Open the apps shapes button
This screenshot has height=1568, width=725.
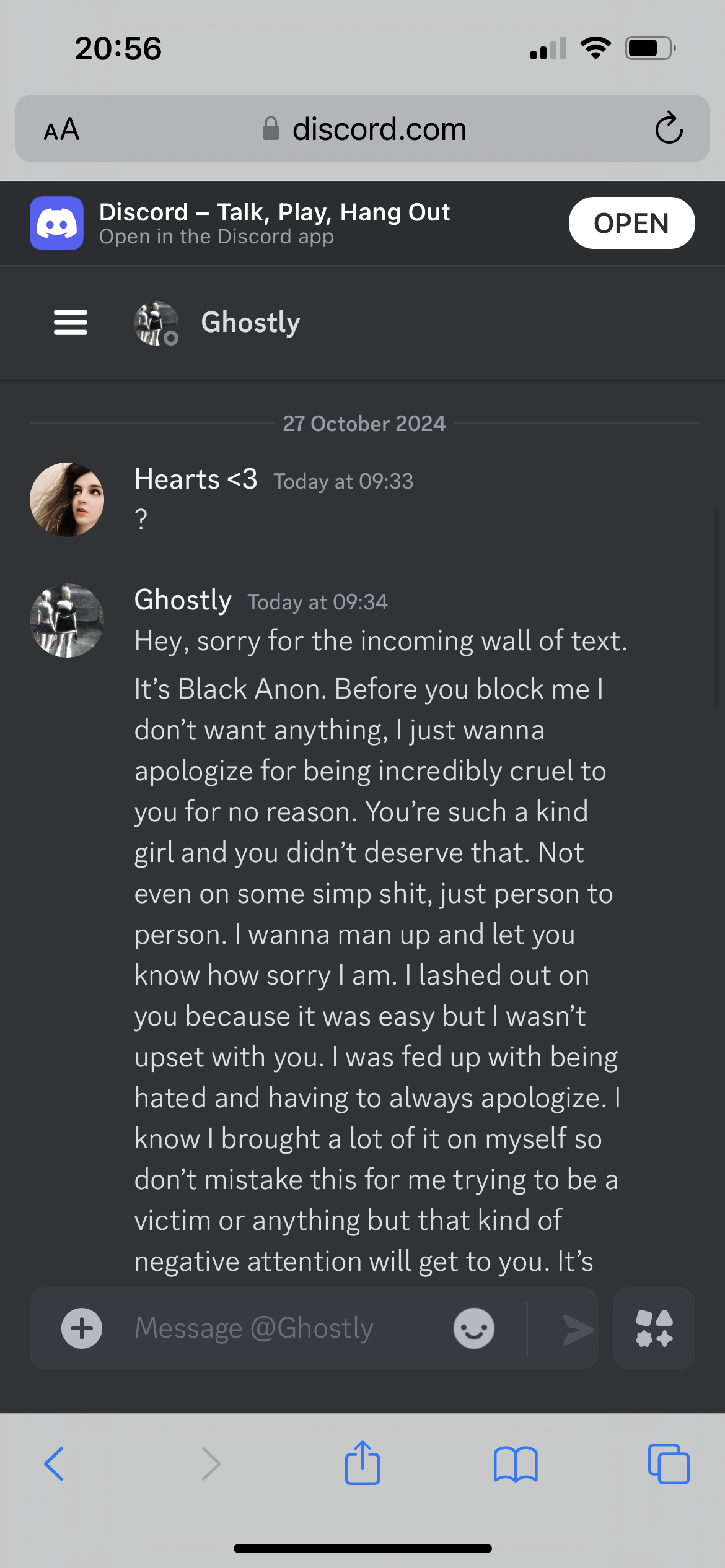coord(654,1328)
